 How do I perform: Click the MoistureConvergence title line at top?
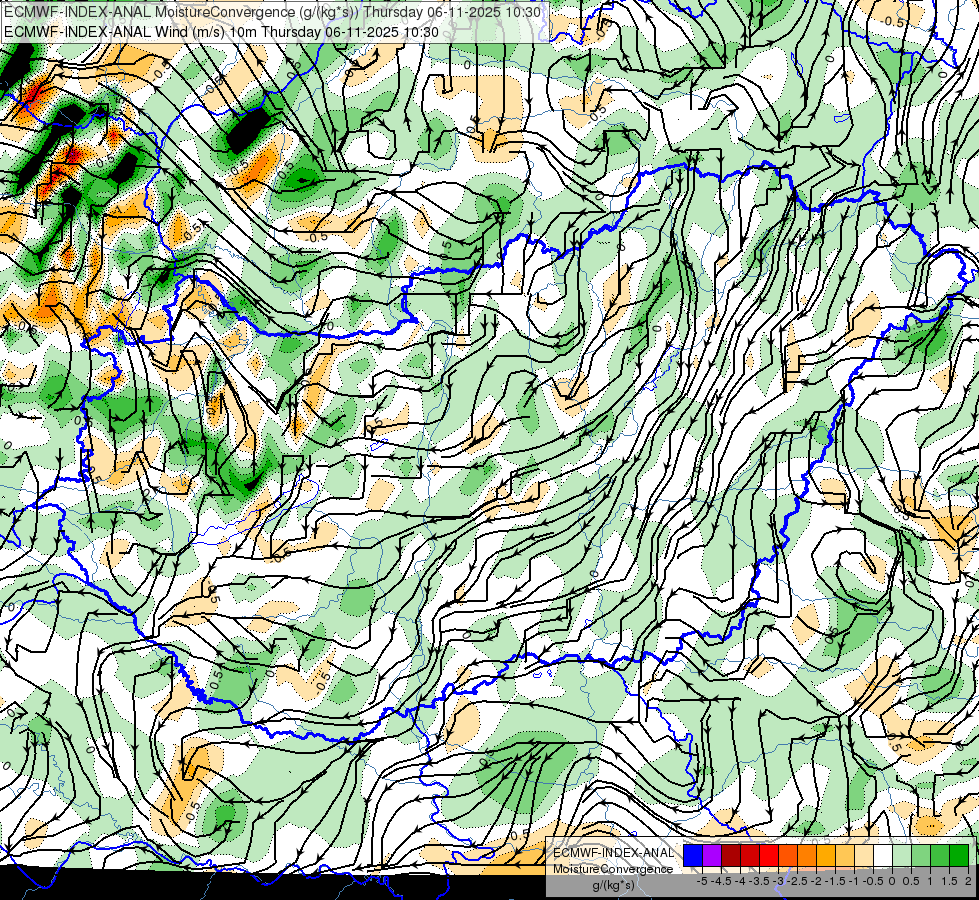272,12
